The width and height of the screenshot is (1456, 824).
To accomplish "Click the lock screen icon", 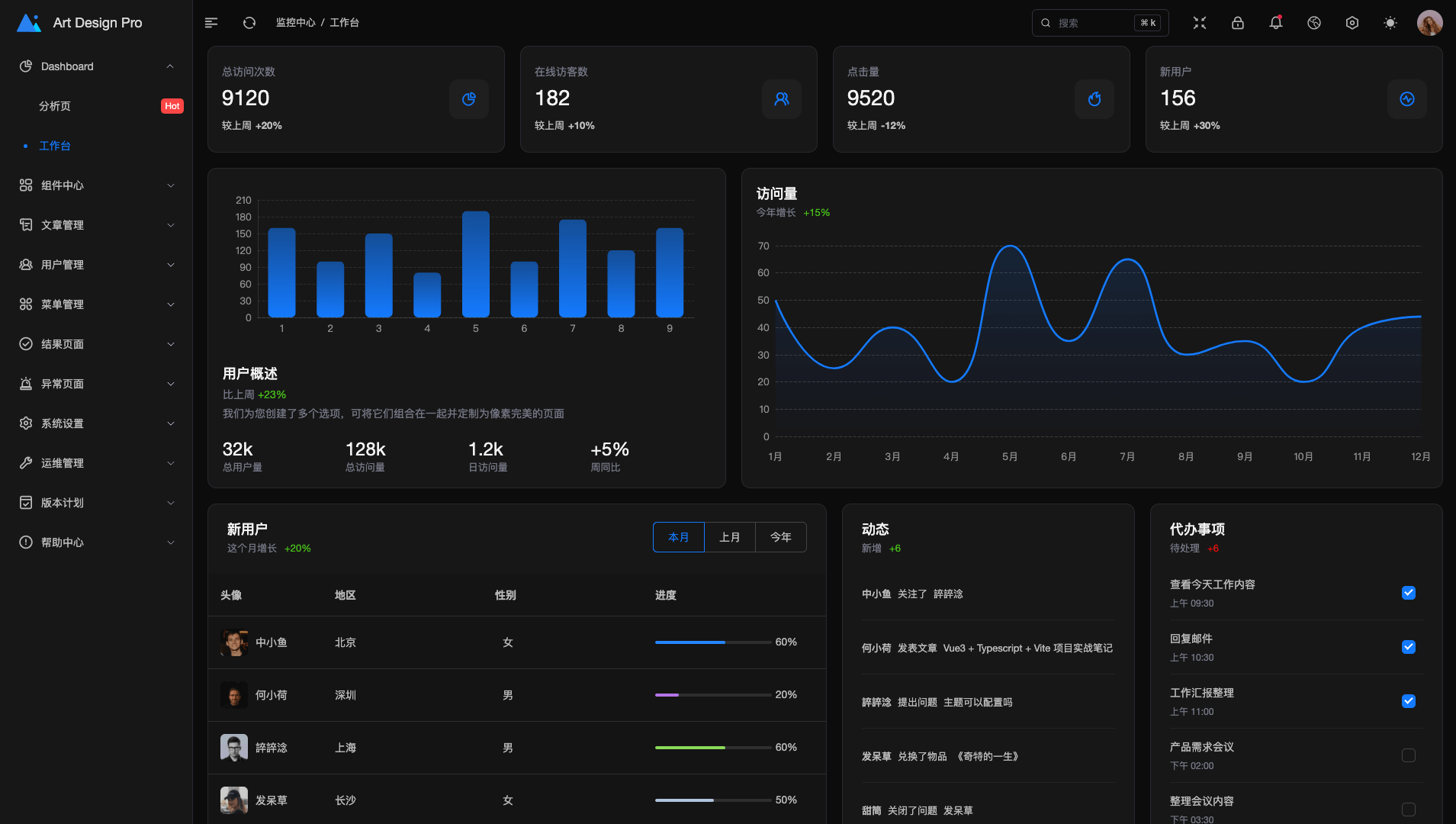I will click(1236, 23).
